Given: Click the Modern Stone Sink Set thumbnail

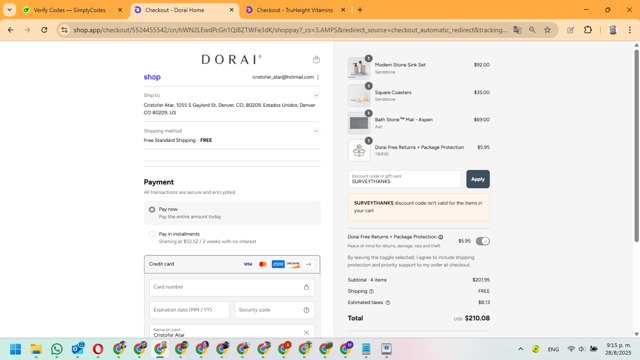Looking at the screenshot, I should click(359, 67).
